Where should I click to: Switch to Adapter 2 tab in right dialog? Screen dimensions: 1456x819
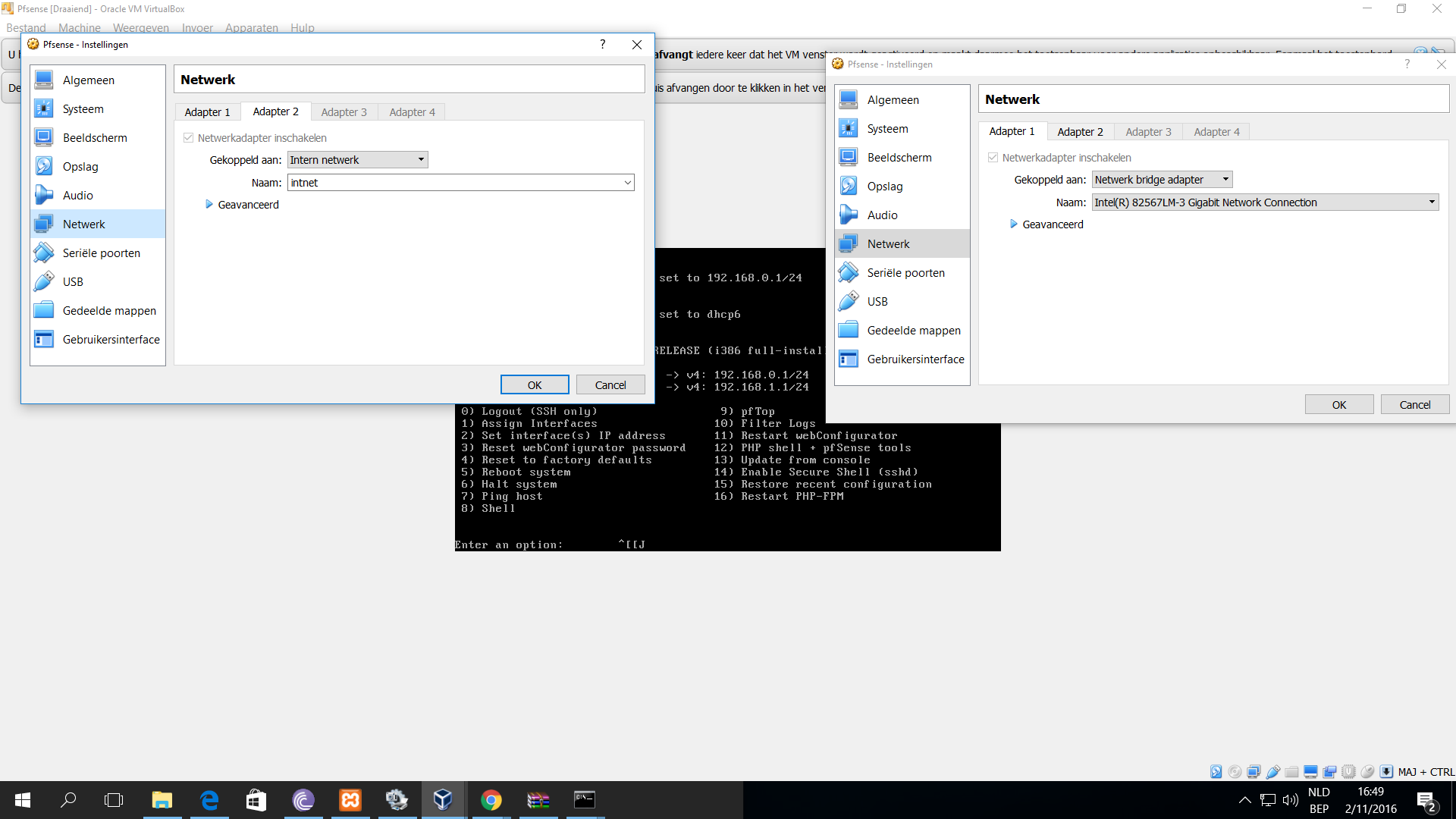pyautogui.click(x=1080, y=132)
